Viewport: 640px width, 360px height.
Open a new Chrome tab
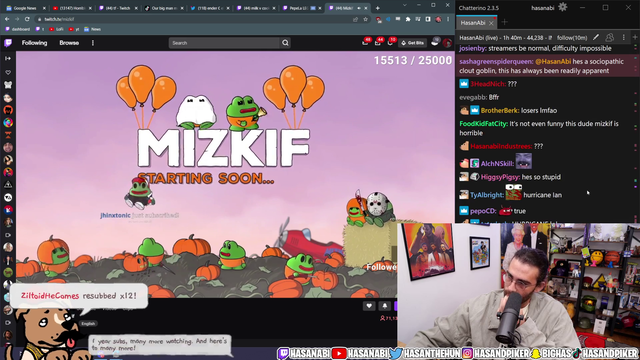pyautogui.click(x=378, y=8)
